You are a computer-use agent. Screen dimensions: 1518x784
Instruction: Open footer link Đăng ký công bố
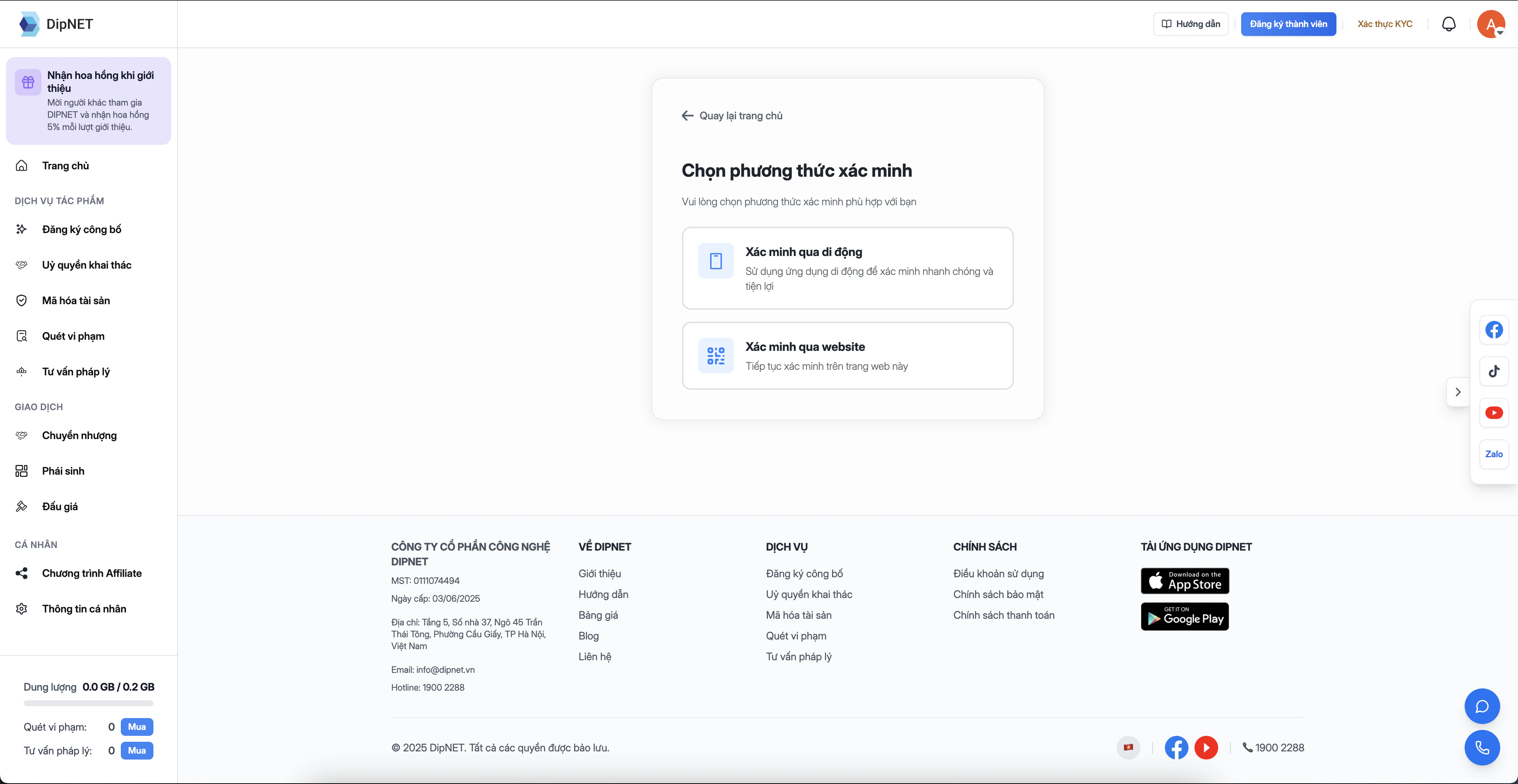tap(804, 574)
